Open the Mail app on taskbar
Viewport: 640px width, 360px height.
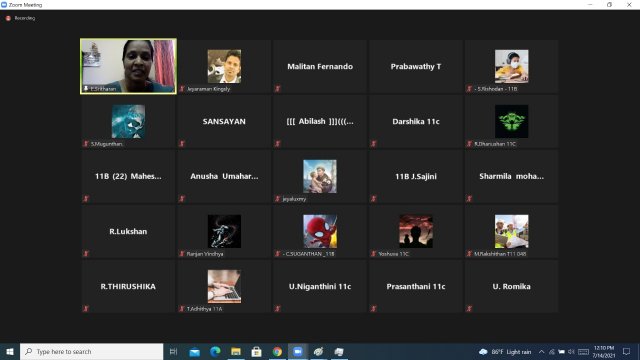tap(195, 351)
